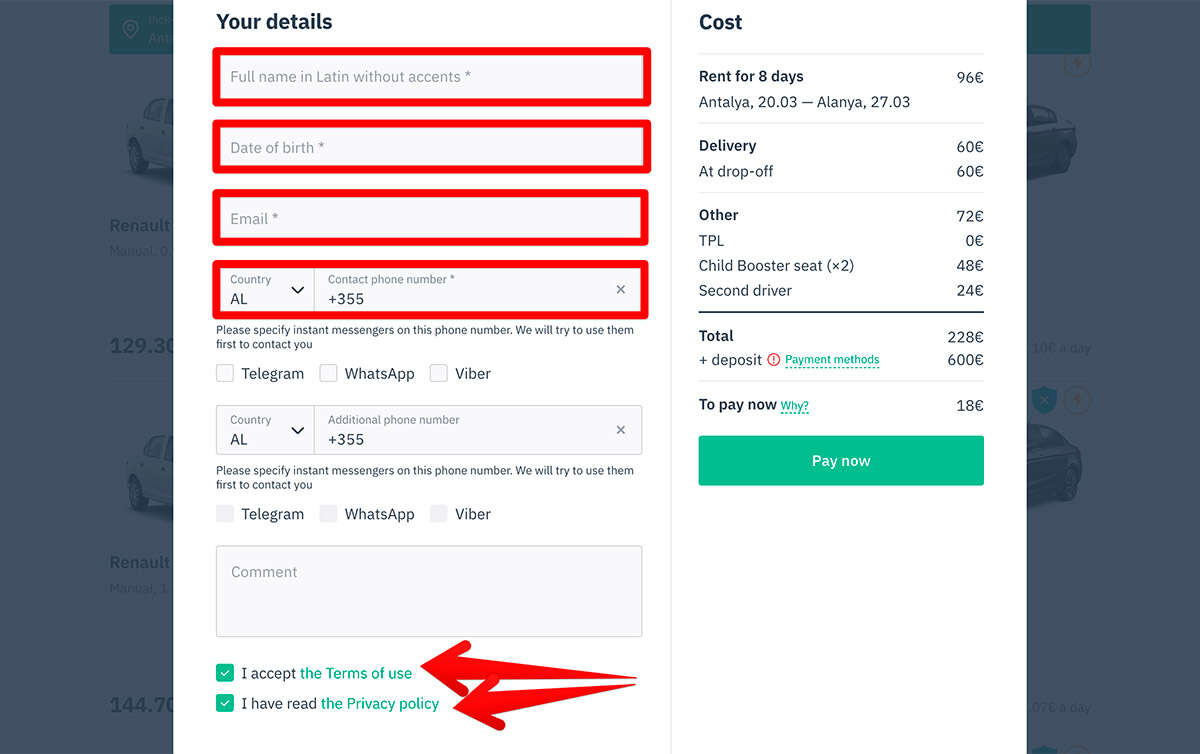Open the contact phone Country dropdown
The image size is (1200, 754).
(266, 289)
